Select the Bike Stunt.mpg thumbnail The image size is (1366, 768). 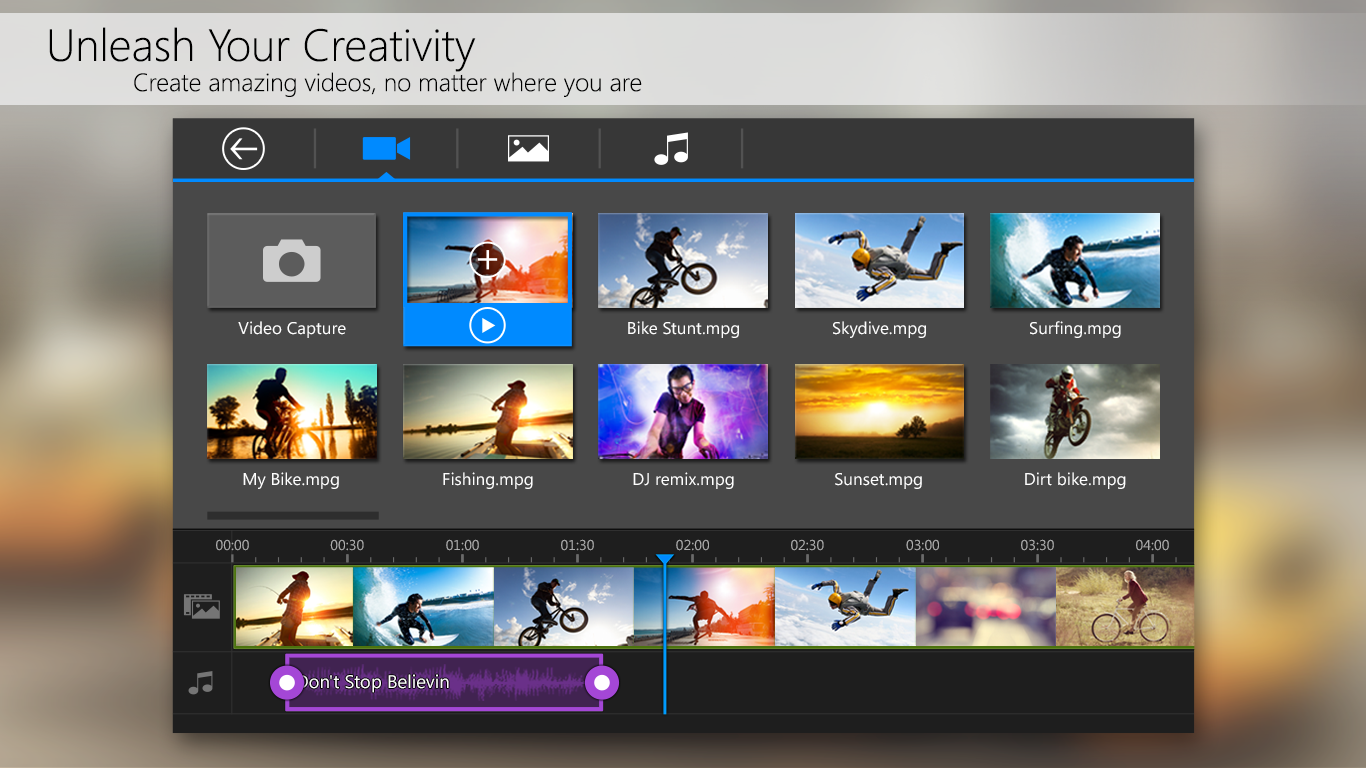tap(683, 260)
